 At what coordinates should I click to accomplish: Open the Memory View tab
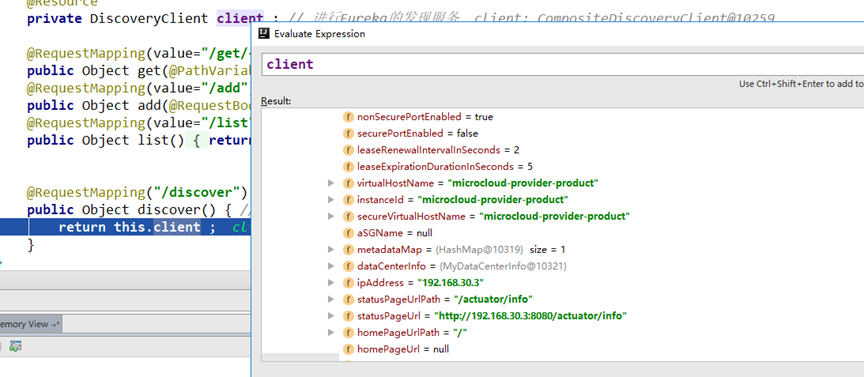(30, 324)
